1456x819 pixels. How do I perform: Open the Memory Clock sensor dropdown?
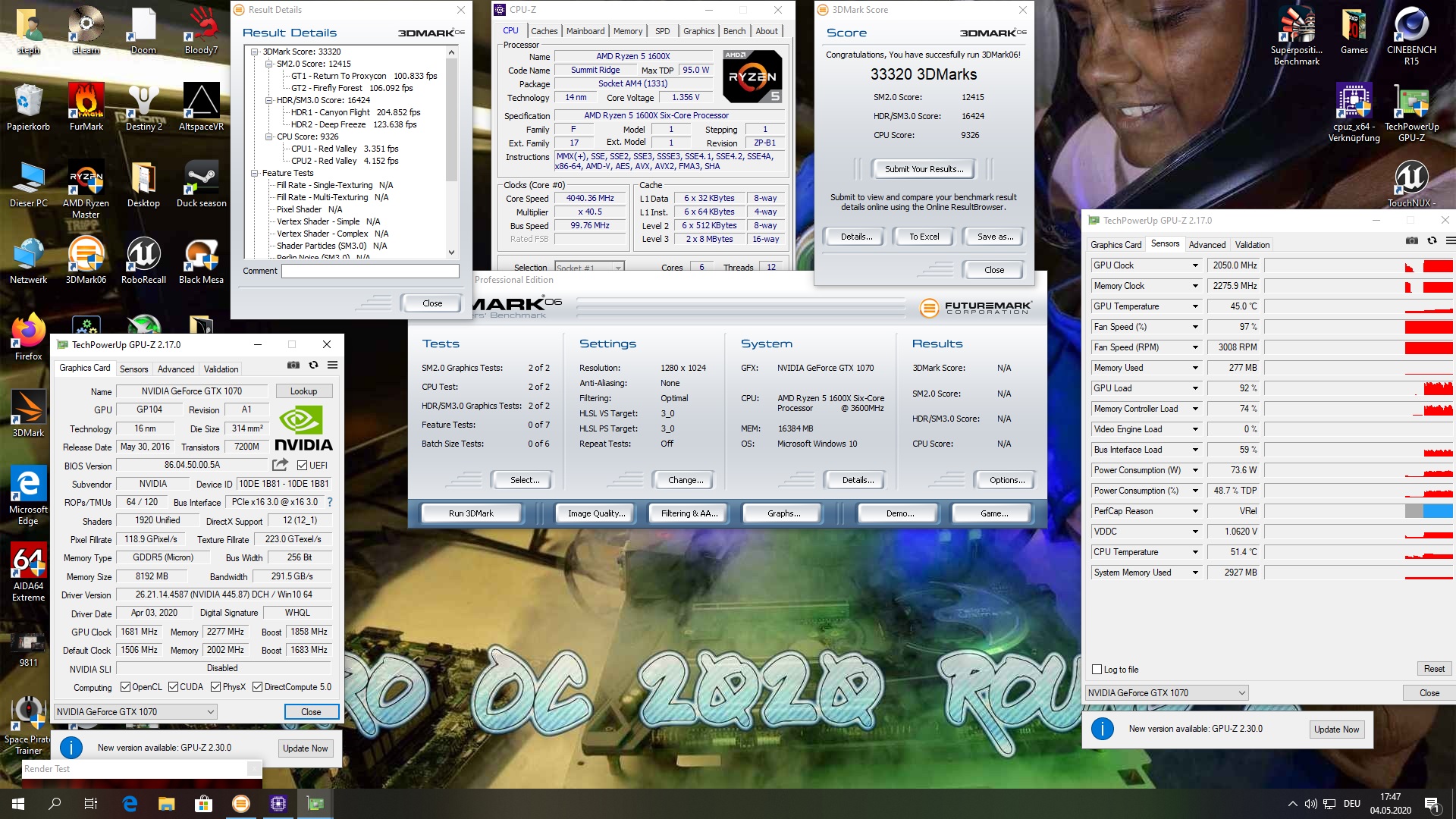point(1195,286)
